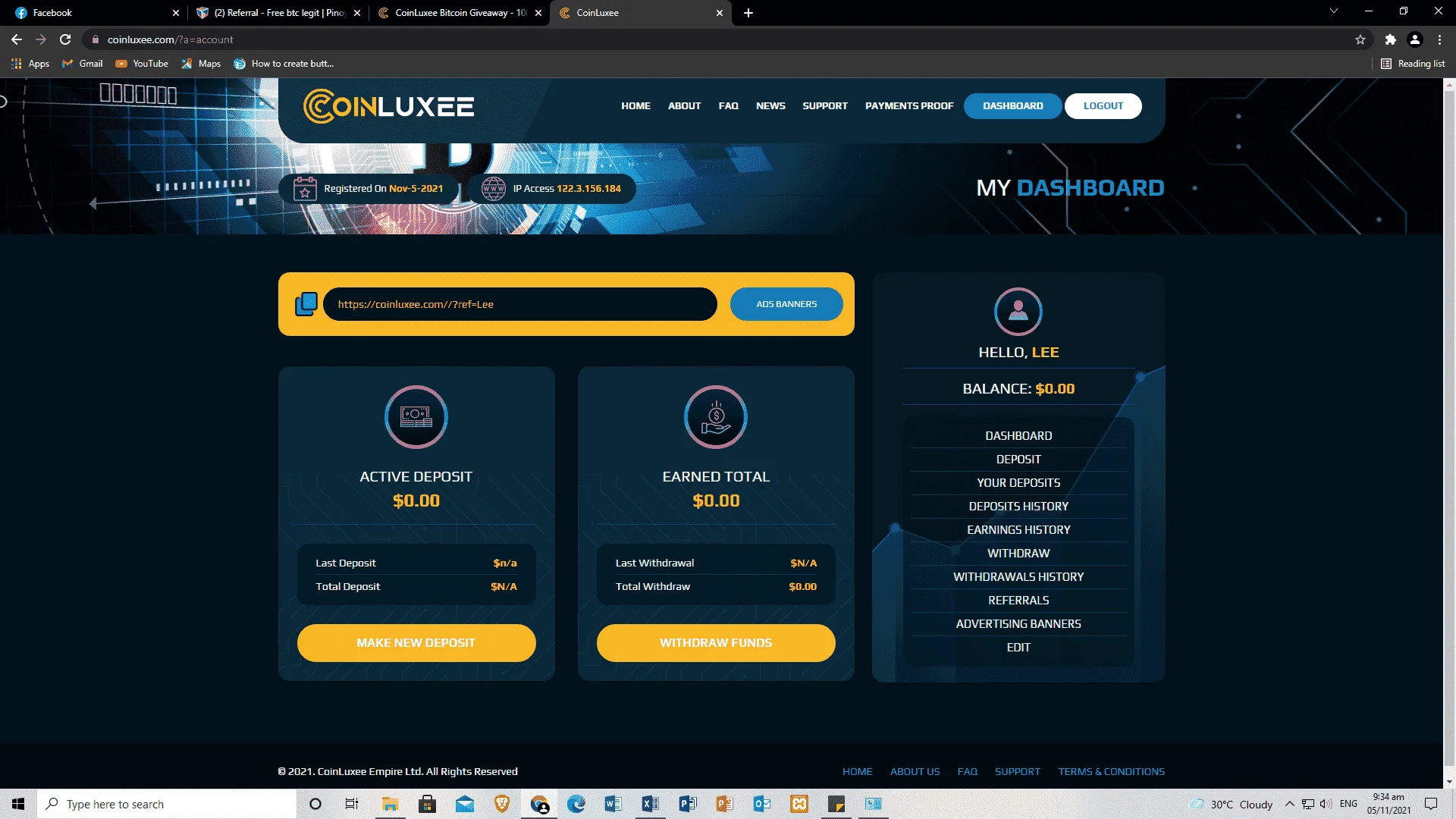Screen dimensions: 1456x819
Task: Open ABOUT US in the footer
Action: pos(915,772)
